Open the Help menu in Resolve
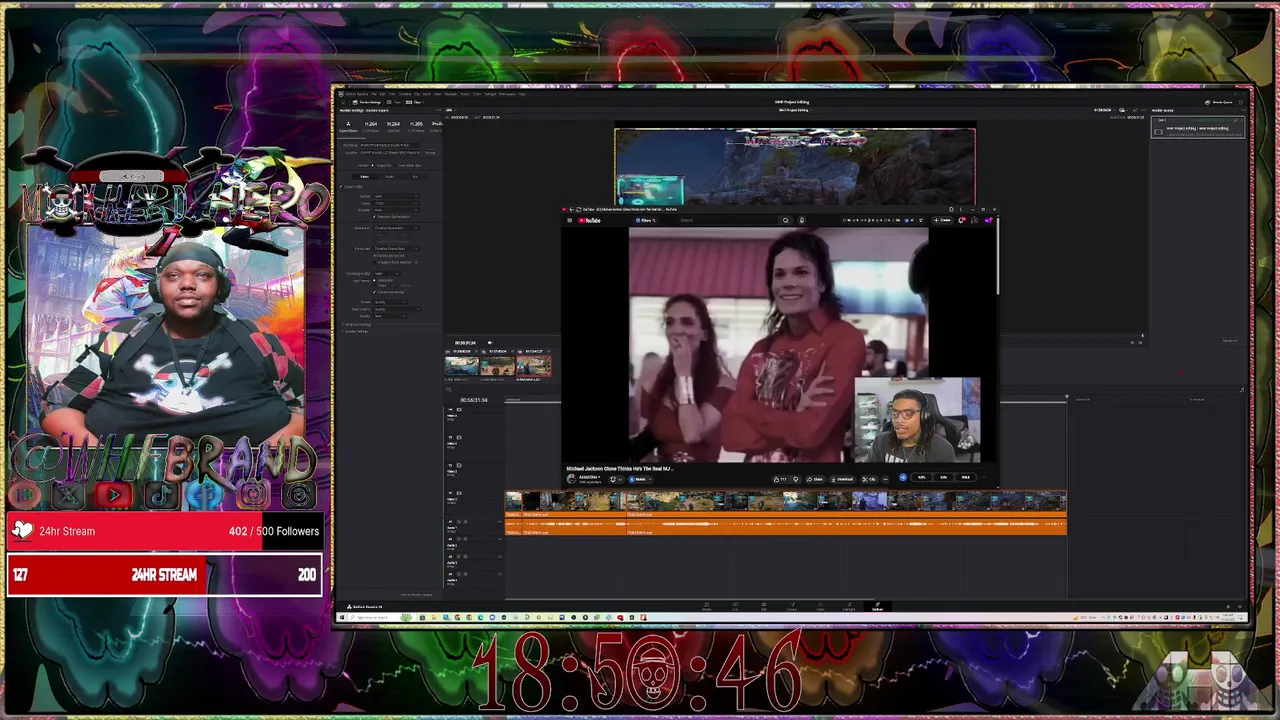1280x720 pixels. pyautogui.click(x=521, y=94)
